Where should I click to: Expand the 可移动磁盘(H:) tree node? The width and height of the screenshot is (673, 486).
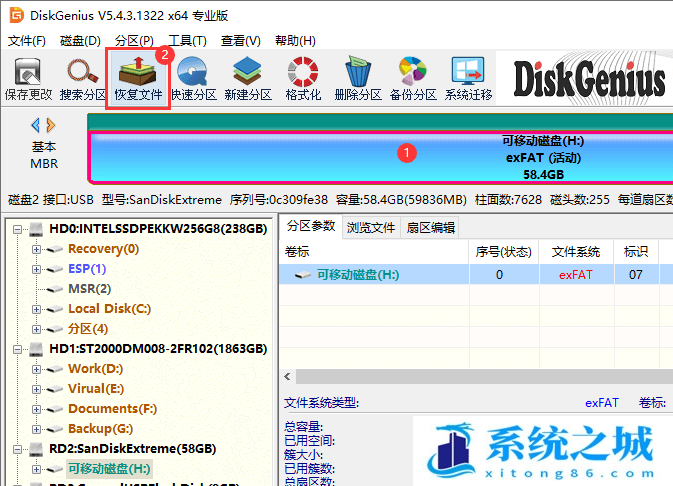[36, 469]
